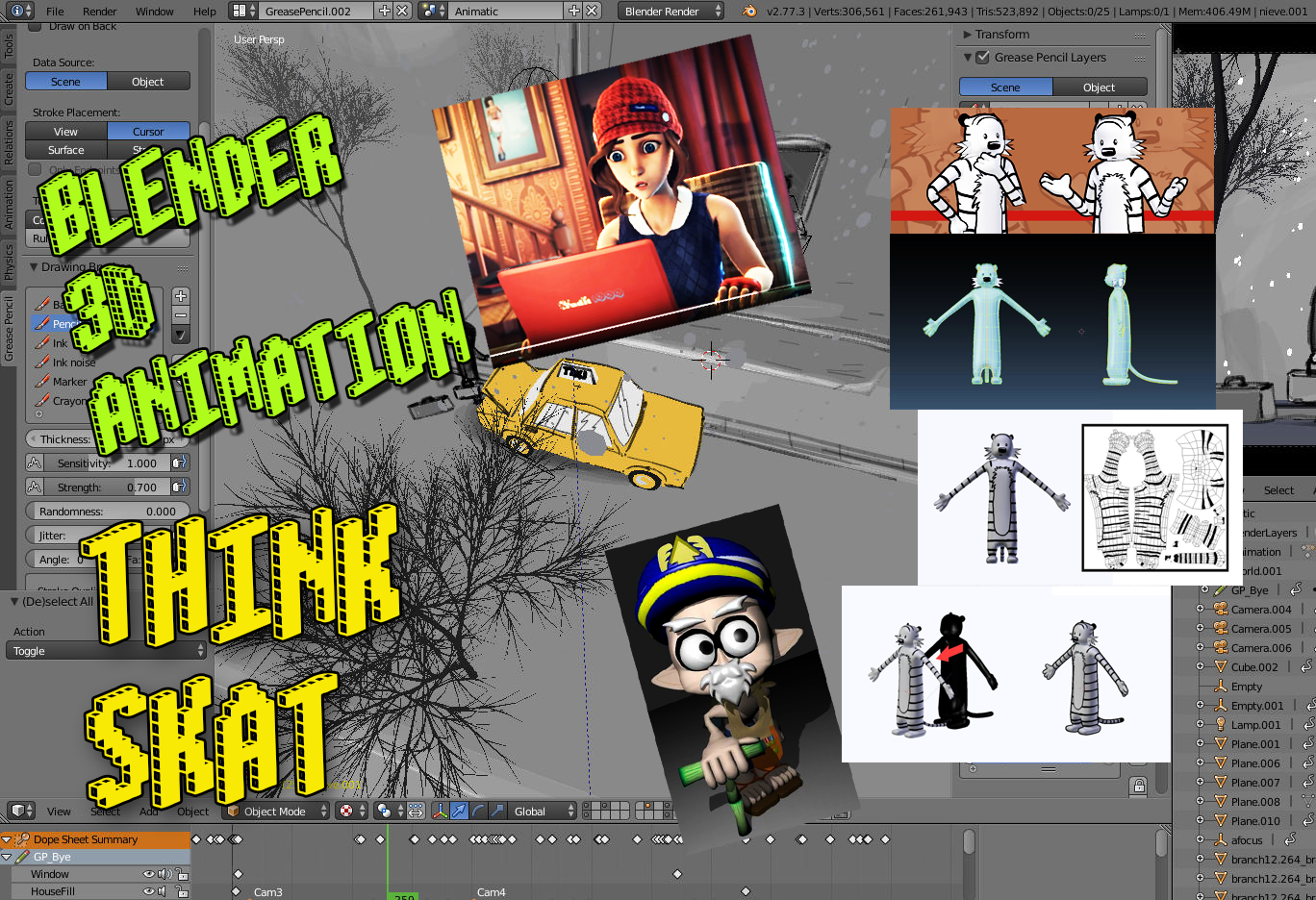Collapse the Dope Sheet Summary row
The height and width of the screenshot is (900, 1316).
(7, 839)
